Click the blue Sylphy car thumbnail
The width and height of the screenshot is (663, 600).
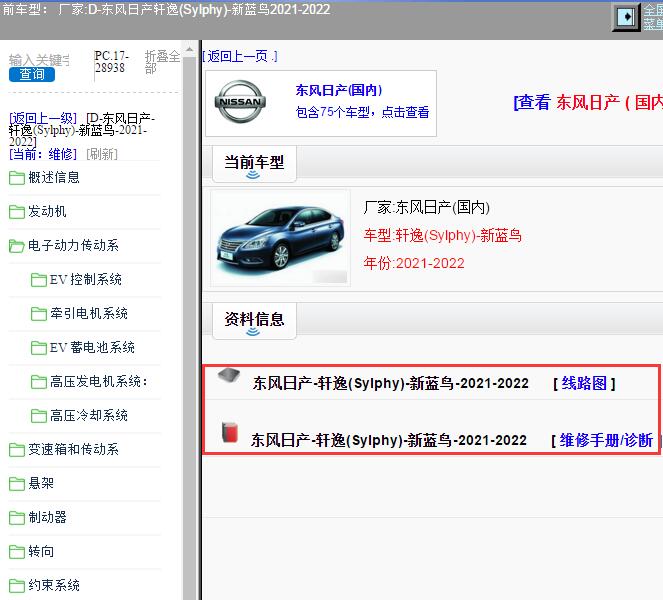280,238
